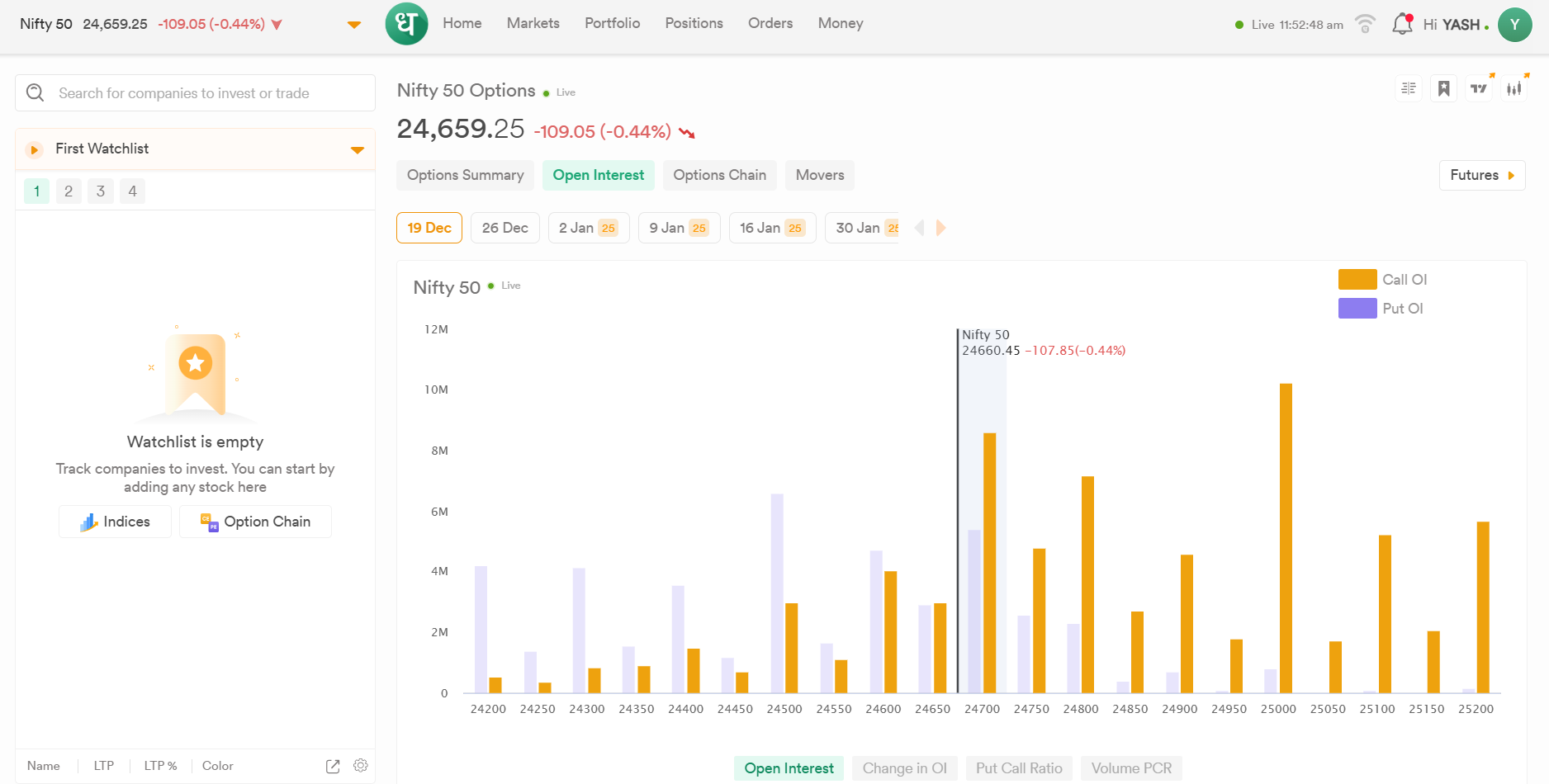The width and height of the screenshot is (1549, 784).
Task: Click the 24500 strike put OI bar
Action: tap(777, 593)
